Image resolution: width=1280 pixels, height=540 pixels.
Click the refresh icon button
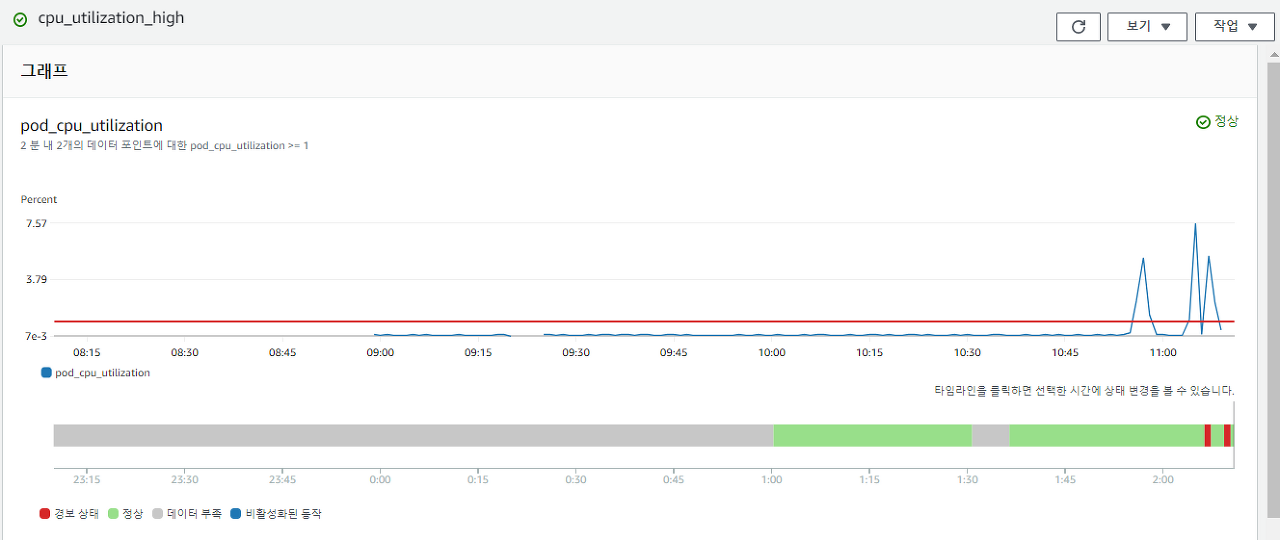1078,27
